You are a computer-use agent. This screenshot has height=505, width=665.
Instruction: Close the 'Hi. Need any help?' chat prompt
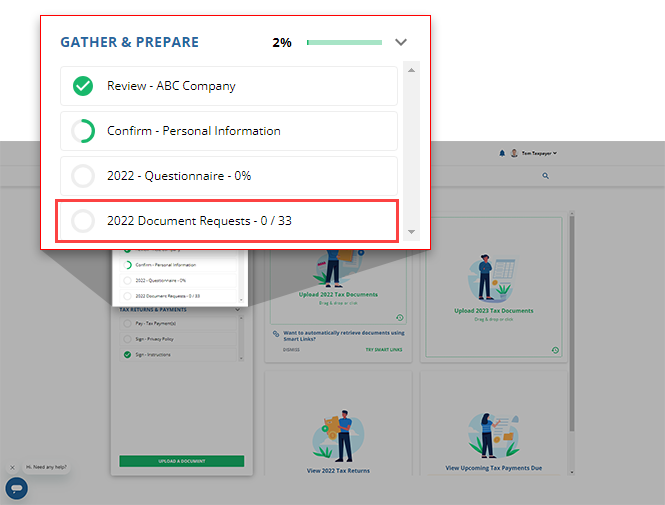(12, 467)
